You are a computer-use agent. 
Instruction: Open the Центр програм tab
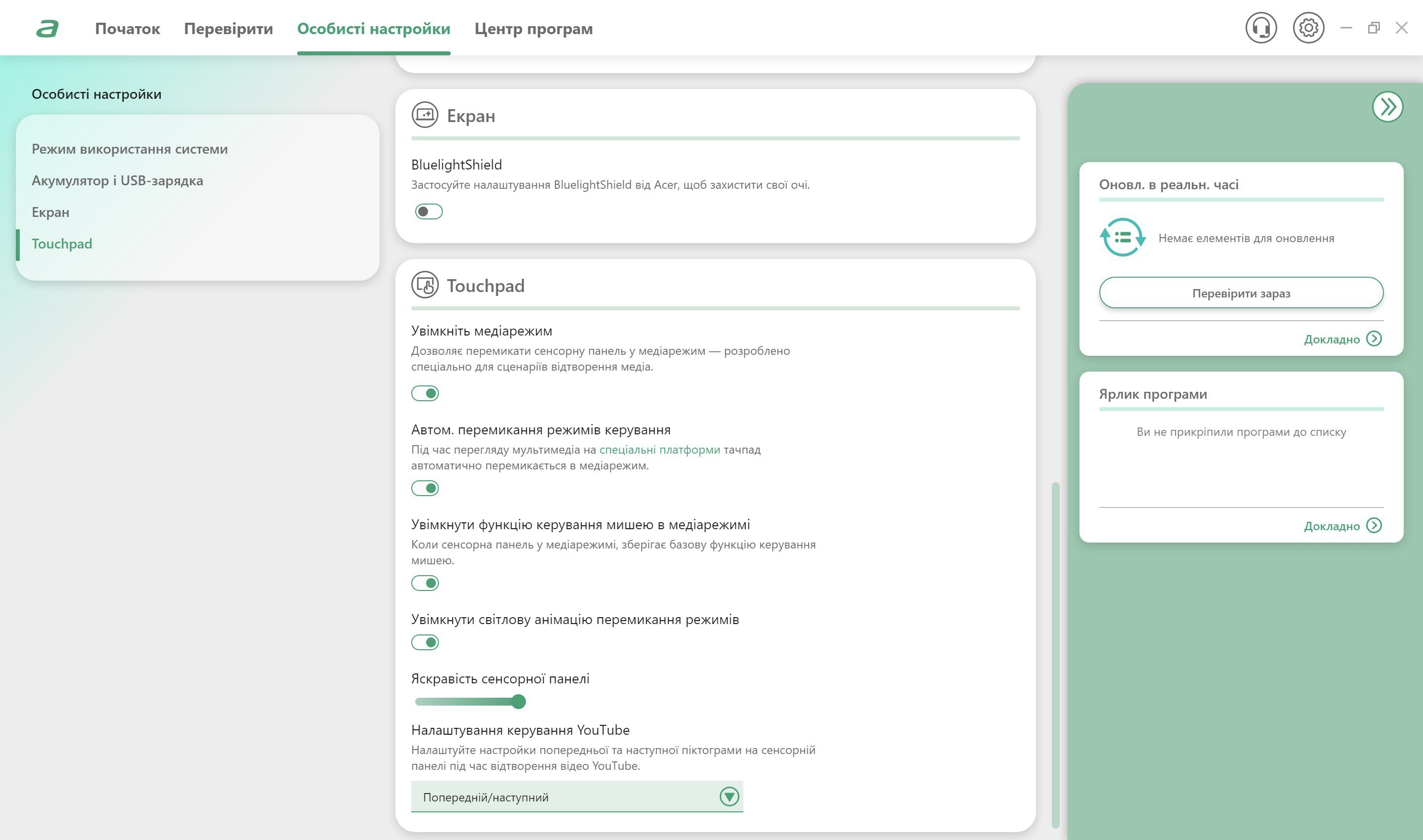pos(534,28)
